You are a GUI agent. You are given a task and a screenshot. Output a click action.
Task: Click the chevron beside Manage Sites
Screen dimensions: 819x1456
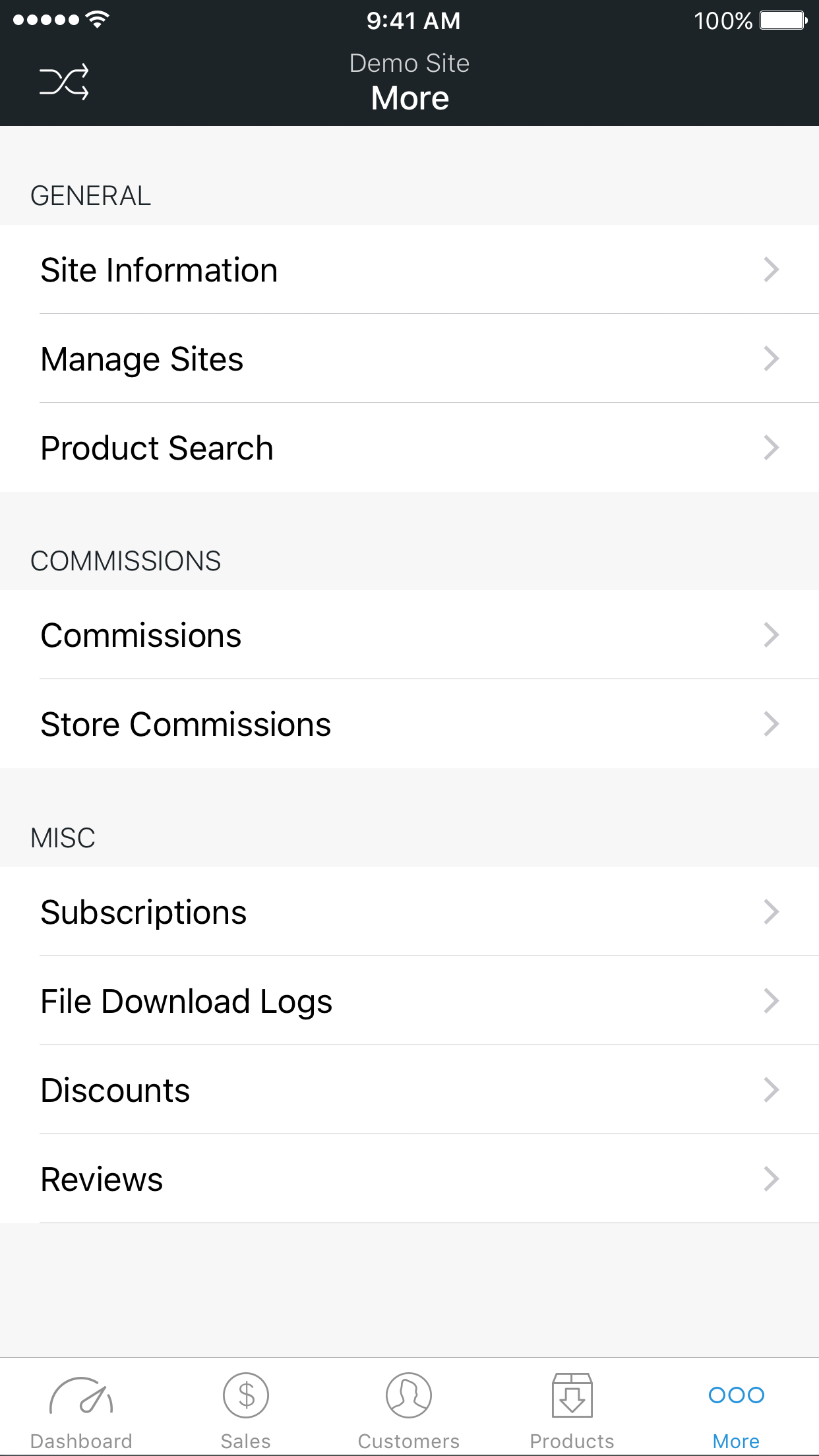point(772,359)
